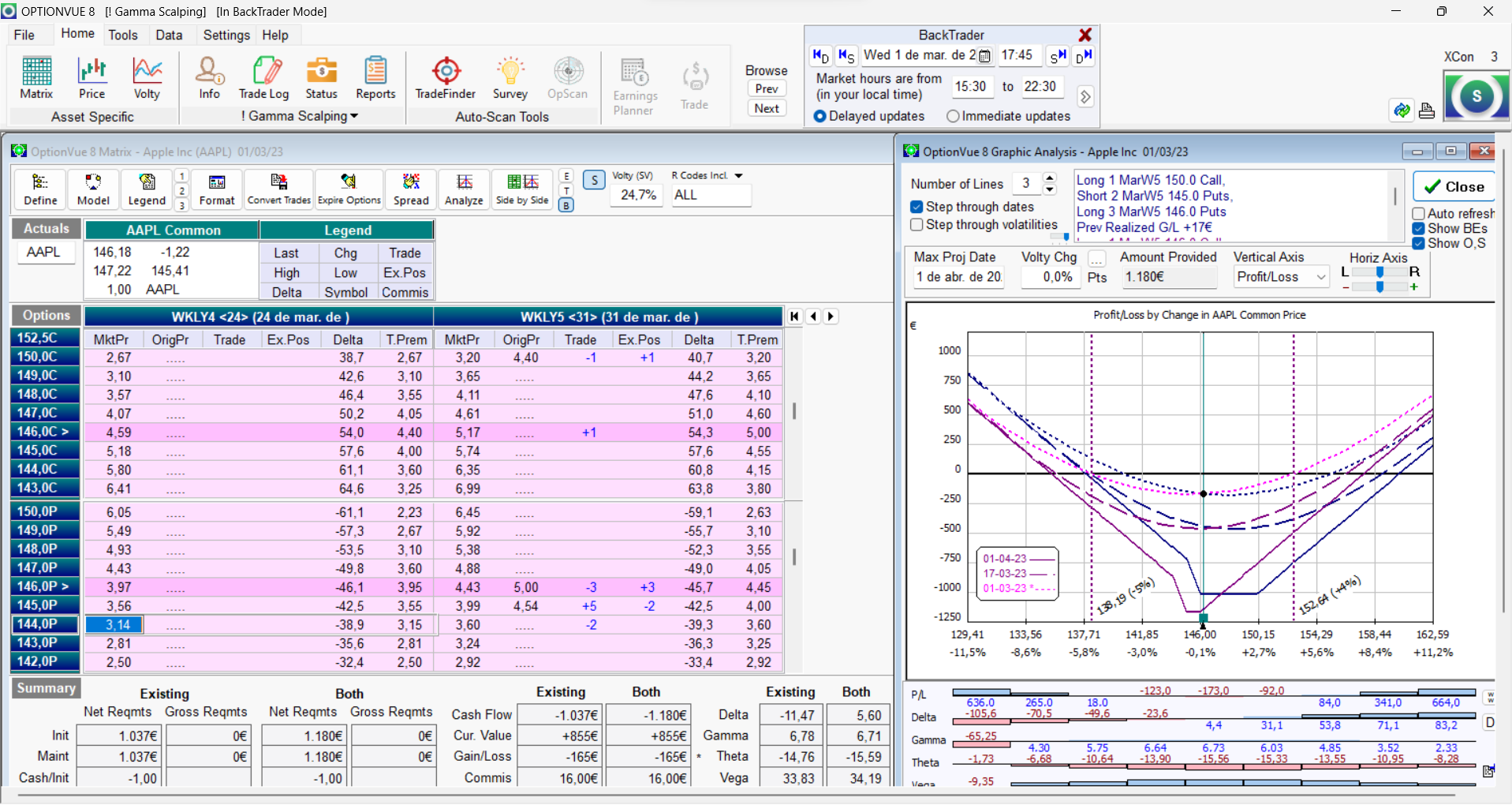
Task: Step back one day in BackTrader
Action: 820,56
